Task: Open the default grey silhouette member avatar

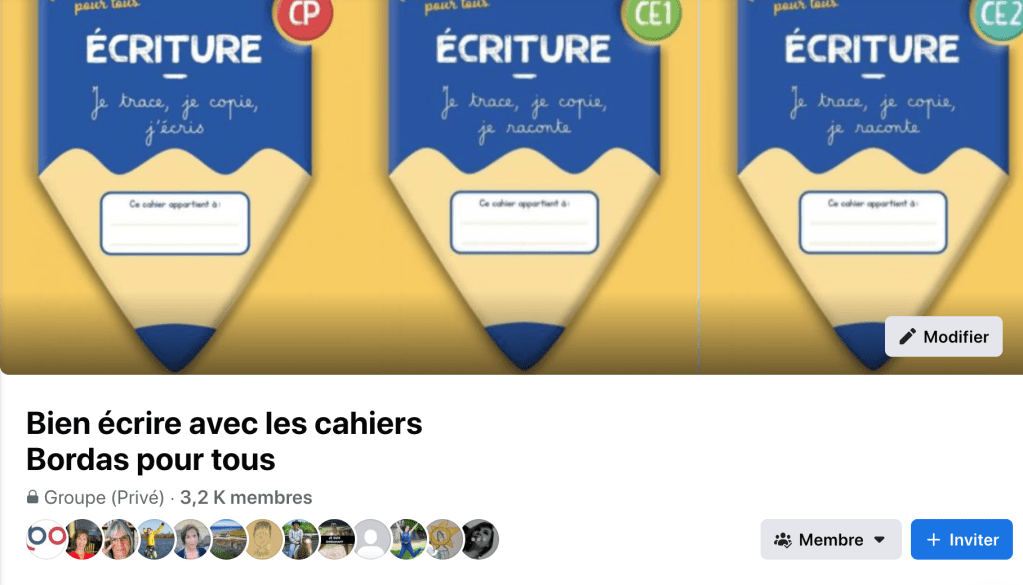Action: pyautogui.click(x=371, y=539)
